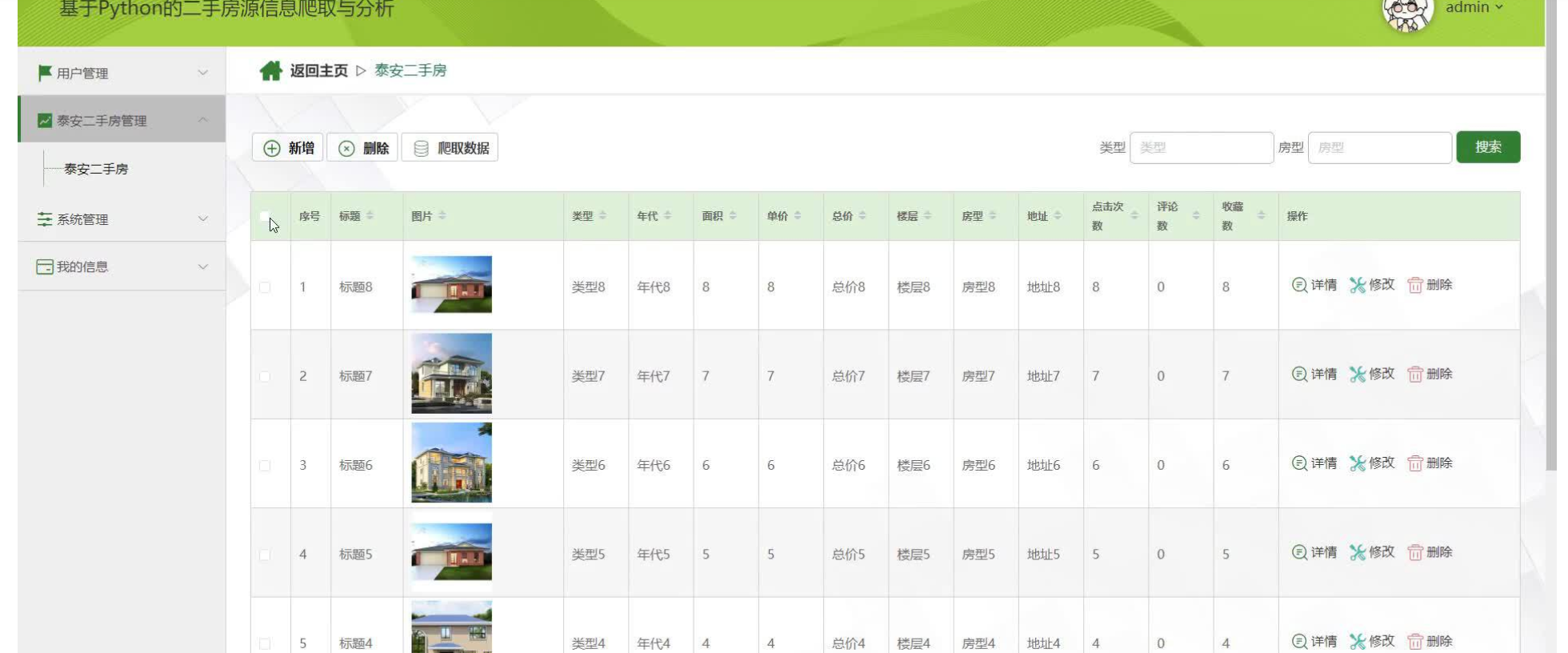
Task: View 详情 for row 标题7
Action: click(1314, 374)
